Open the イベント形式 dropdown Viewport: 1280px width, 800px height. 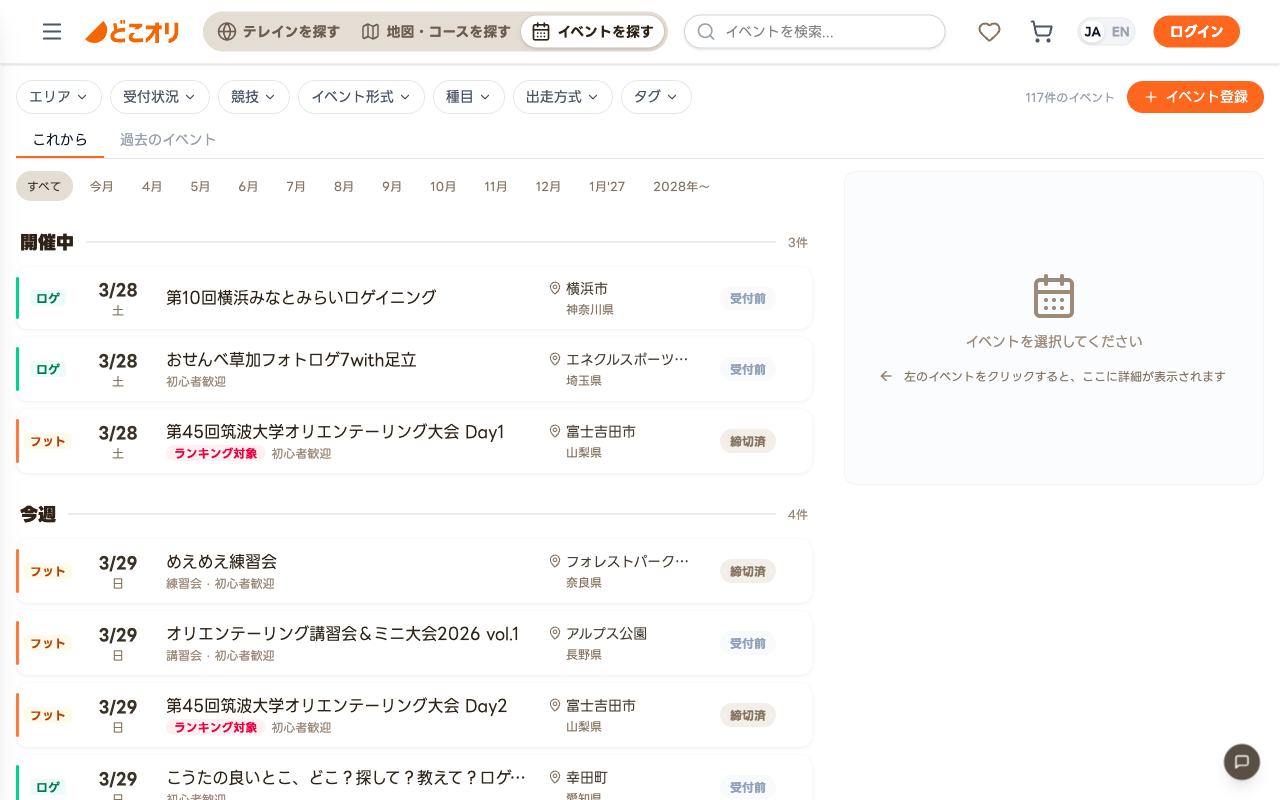pyautogui.click(x=361, y=97)
